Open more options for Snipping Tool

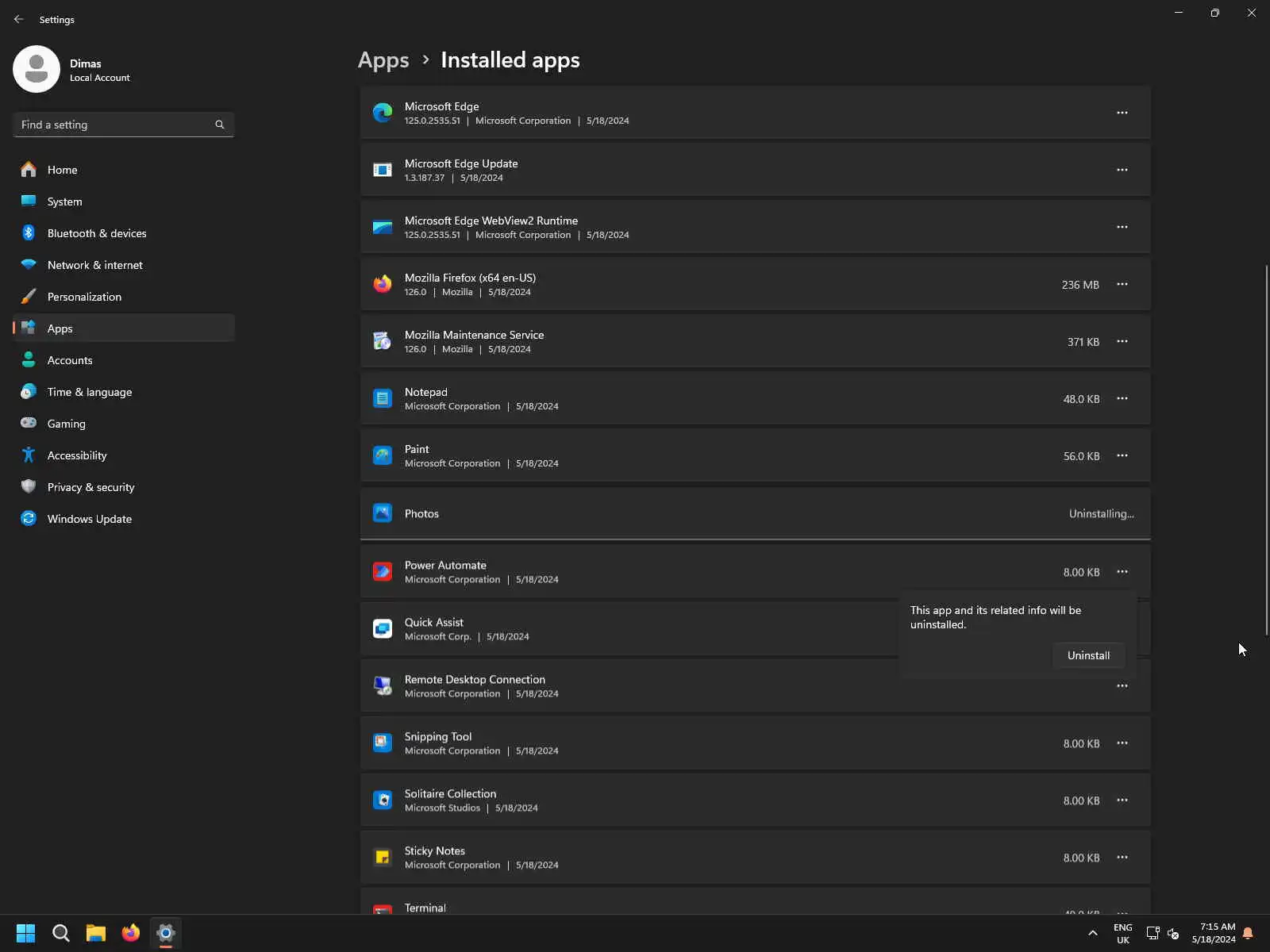point(1122,743)
